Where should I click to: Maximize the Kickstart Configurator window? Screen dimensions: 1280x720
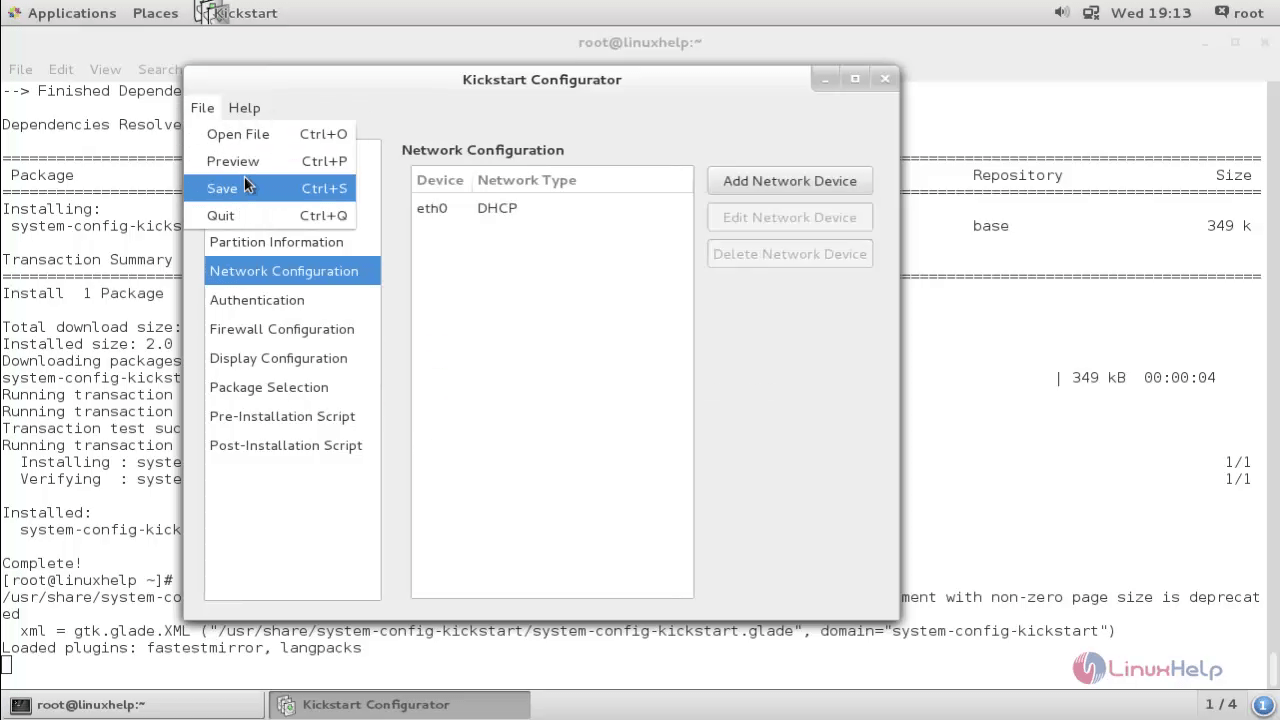[855, 79]
